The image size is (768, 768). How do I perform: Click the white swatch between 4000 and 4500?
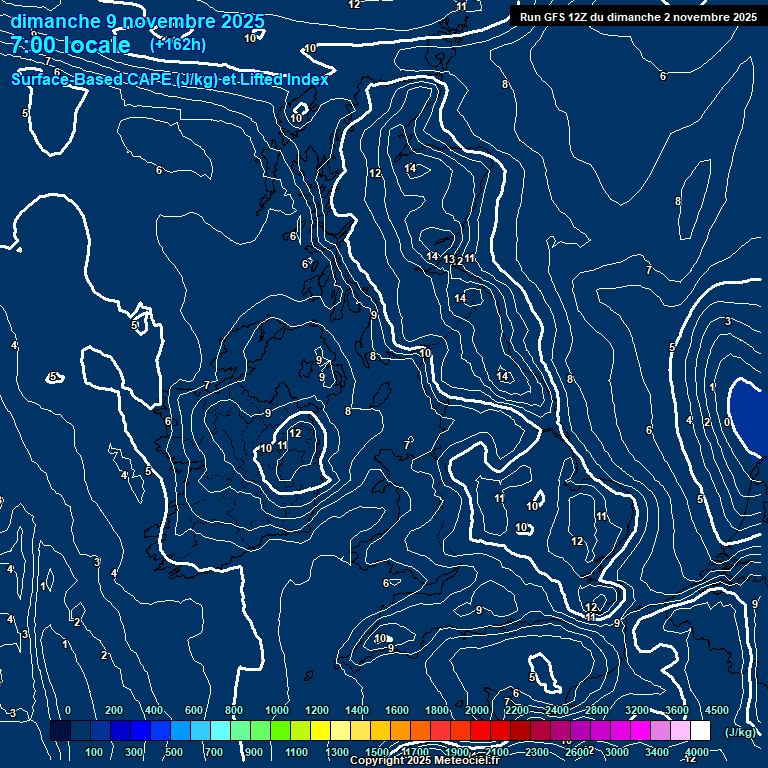700,730
